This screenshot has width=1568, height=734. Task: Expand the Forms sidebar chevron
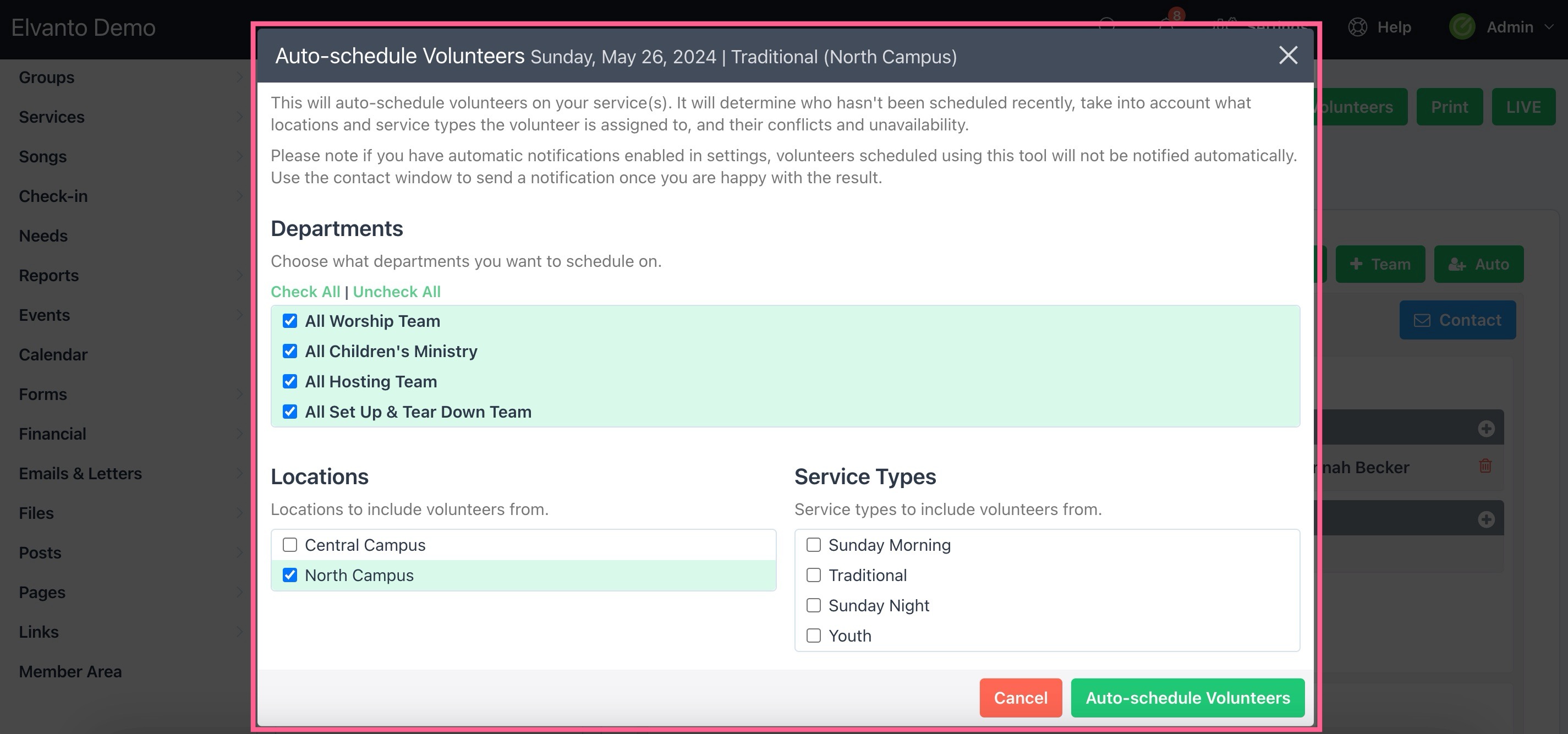click(x=239, y=395)
